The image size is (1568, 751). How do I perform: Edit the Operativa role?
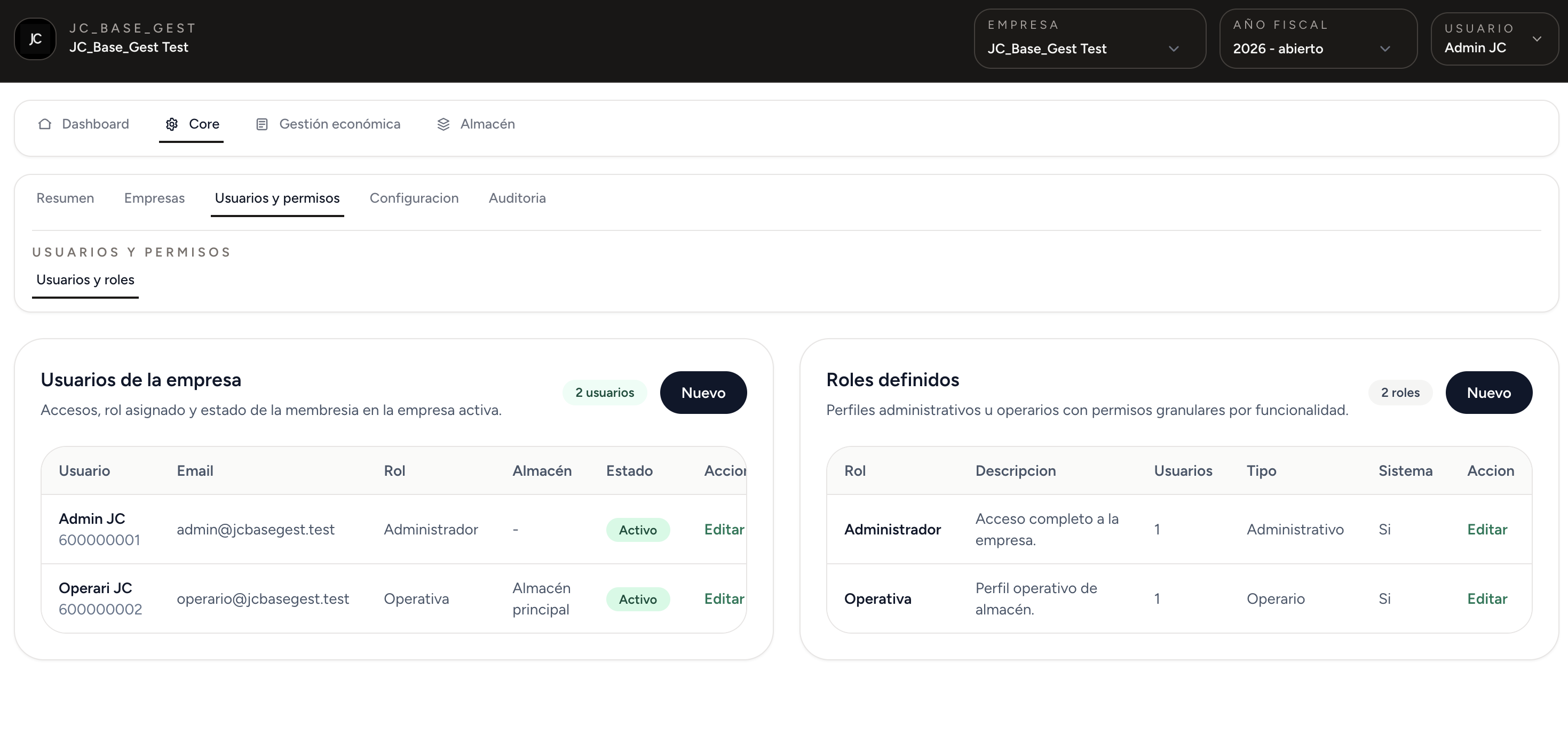coord(1487,599)
